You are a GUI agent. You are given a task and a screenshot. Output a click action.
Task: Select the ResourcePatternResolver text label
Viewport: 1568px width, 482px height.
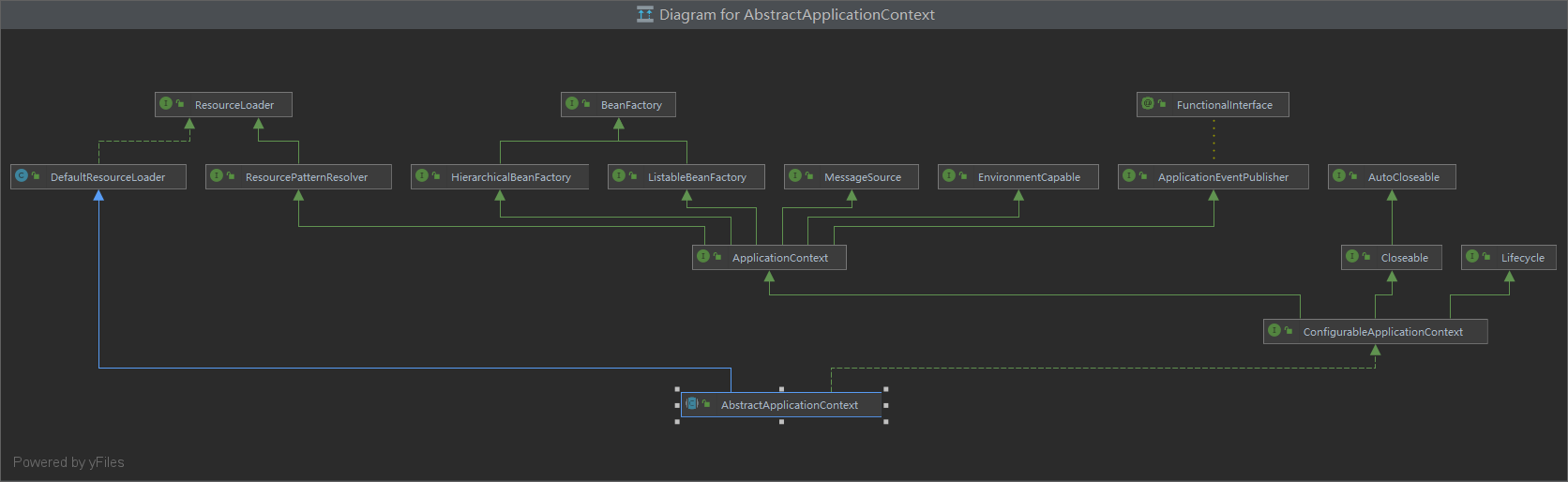tap(307, 177)
